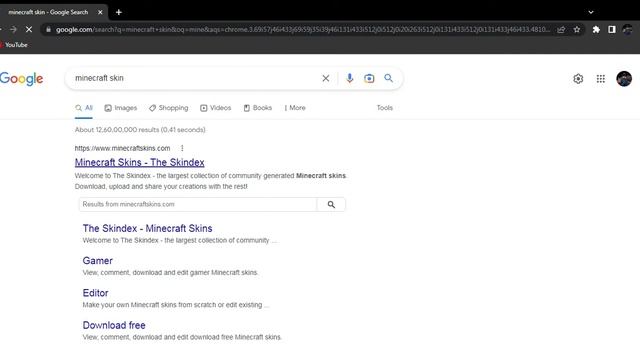Viewport: 640px width, 360px height.
Task: Submit search with magnifier button
Action: (389, 78)
